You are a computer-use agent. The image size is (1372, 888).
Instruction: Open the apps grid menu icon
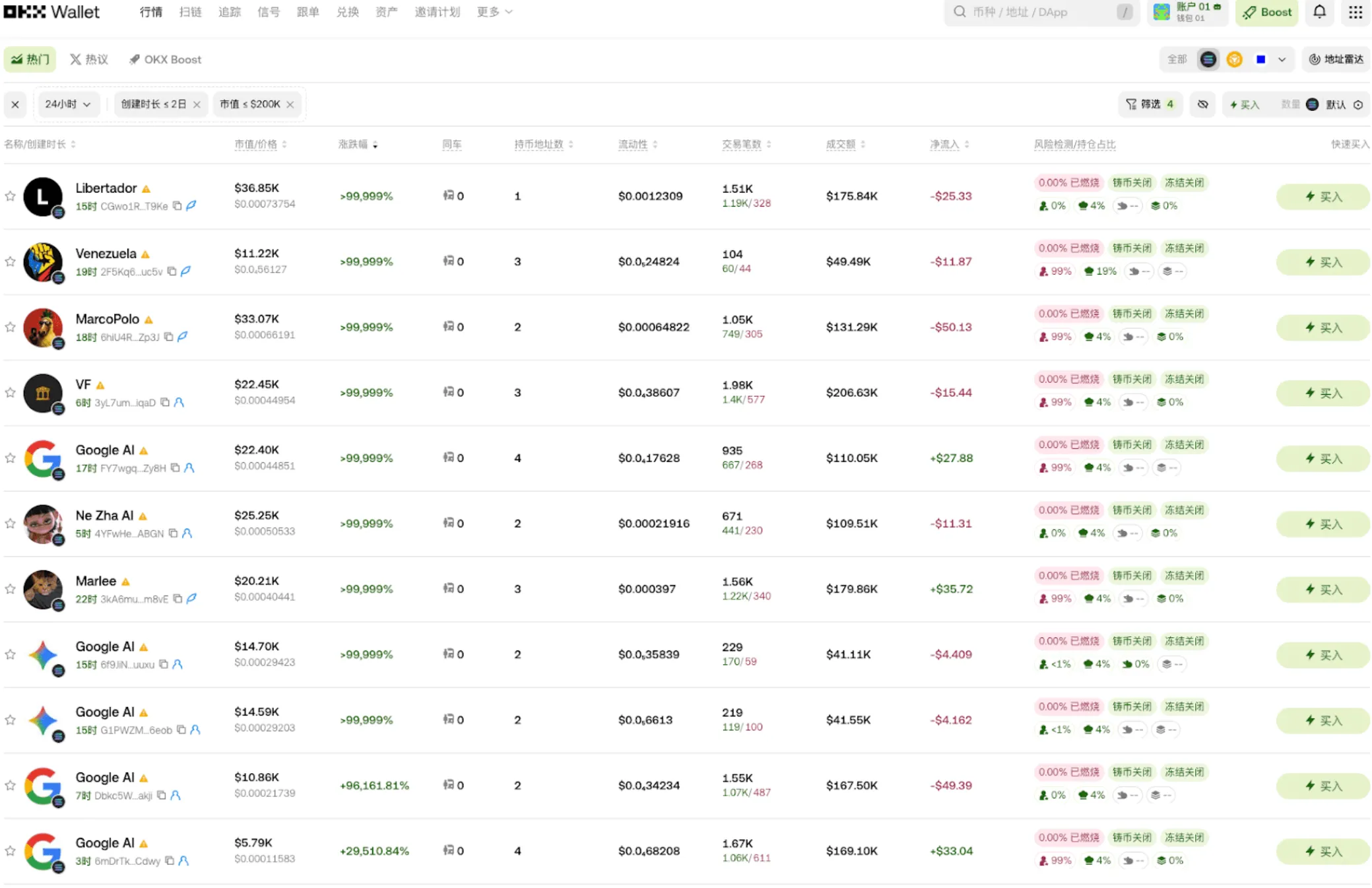(1355, 12)
